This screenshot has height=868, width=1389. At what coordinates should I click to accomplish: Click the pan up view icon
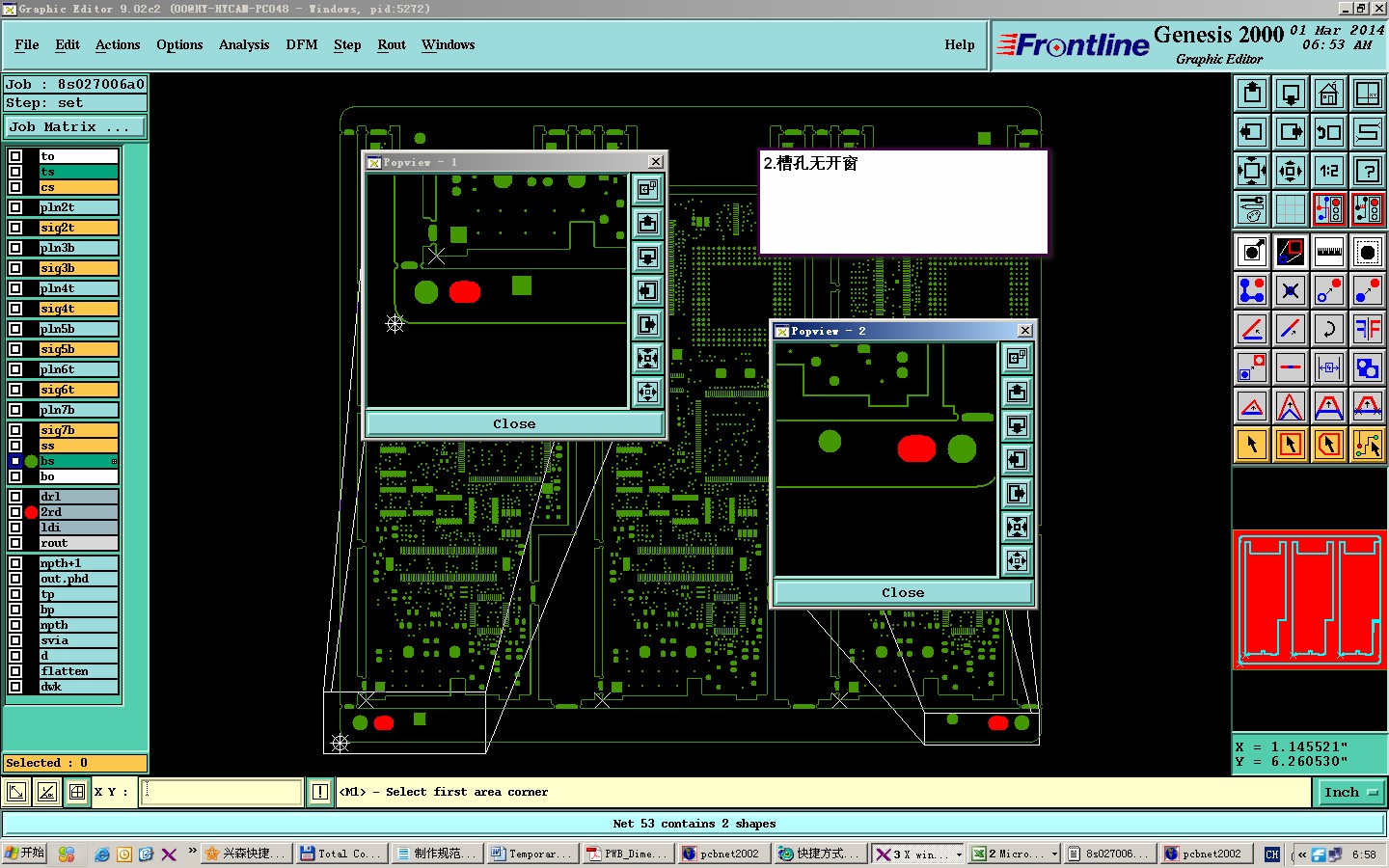(x=1252, y=94)
